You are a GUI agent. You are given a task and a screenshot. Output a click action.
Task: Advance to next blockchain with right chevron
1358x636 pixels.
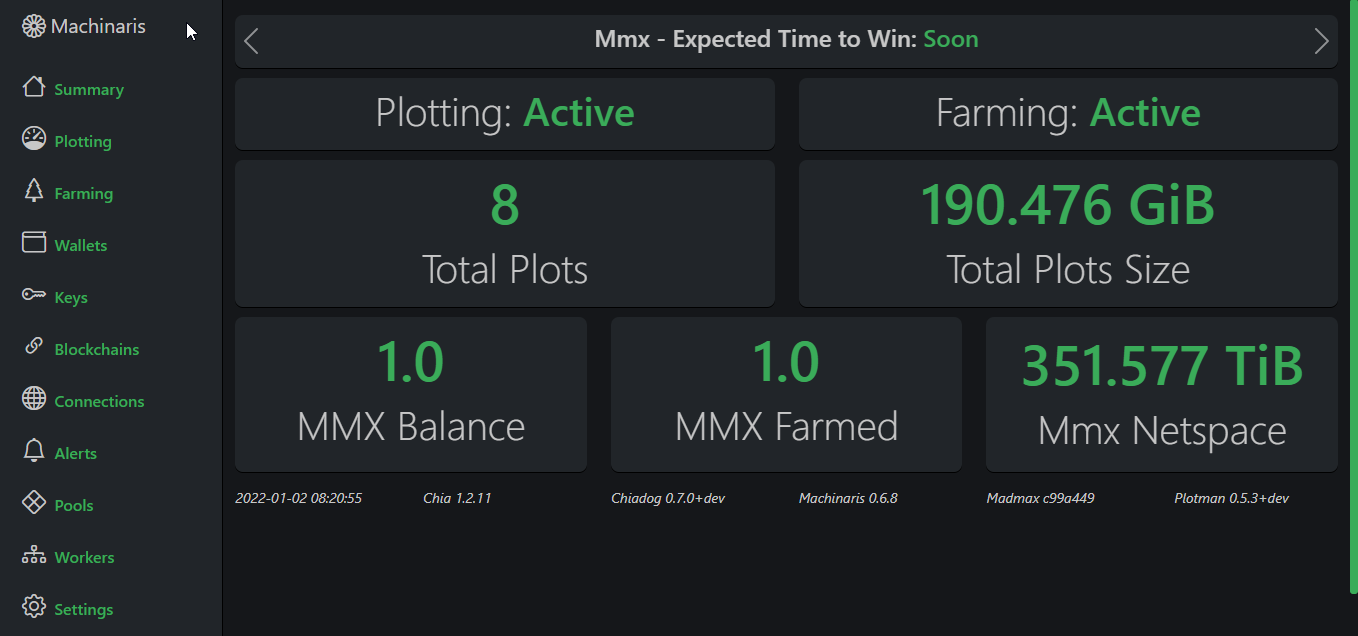pos(1321,41)
